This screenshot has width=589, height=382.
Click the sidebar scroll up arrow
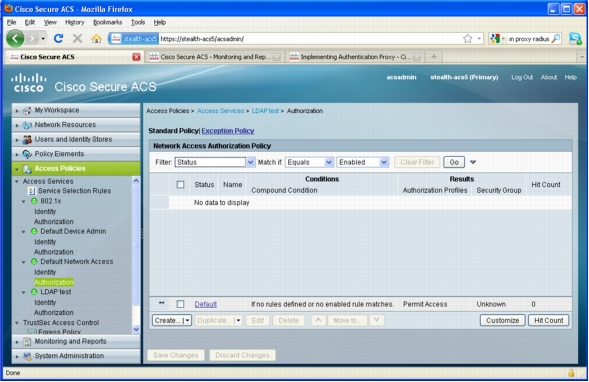(136, 181)
